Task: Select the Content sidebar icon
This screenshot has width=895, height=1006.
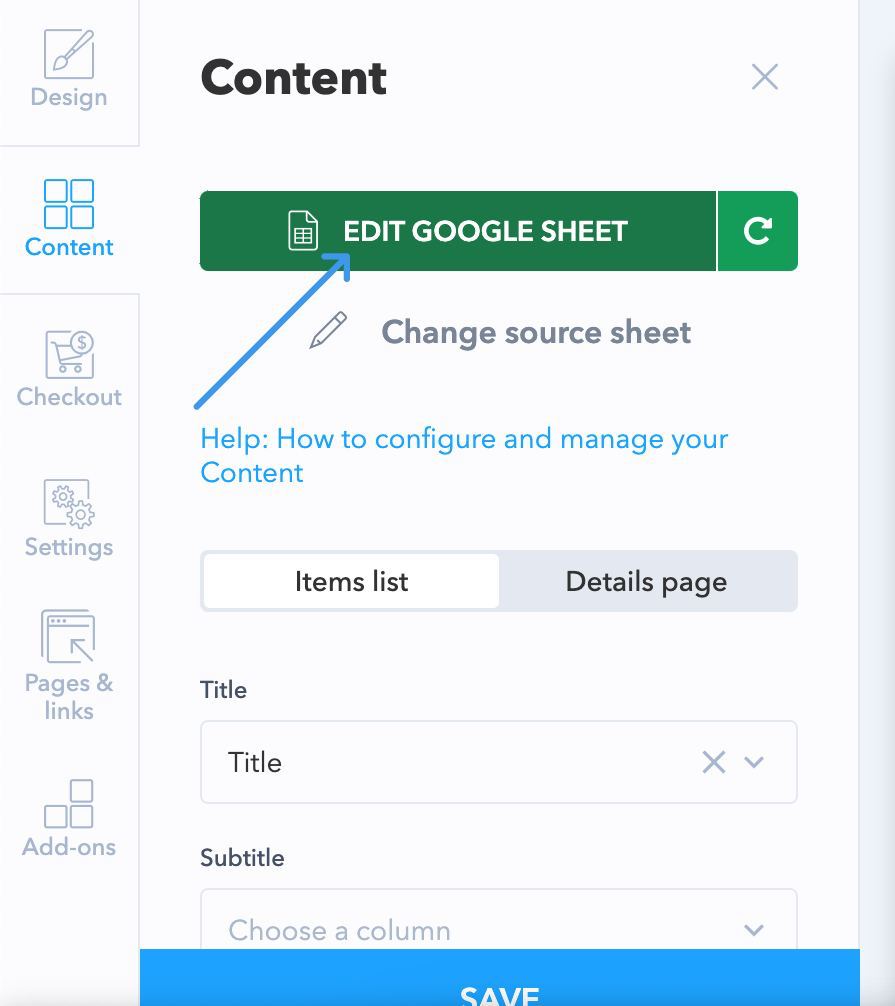Action: pyautogui.click(x=69, y=204)
